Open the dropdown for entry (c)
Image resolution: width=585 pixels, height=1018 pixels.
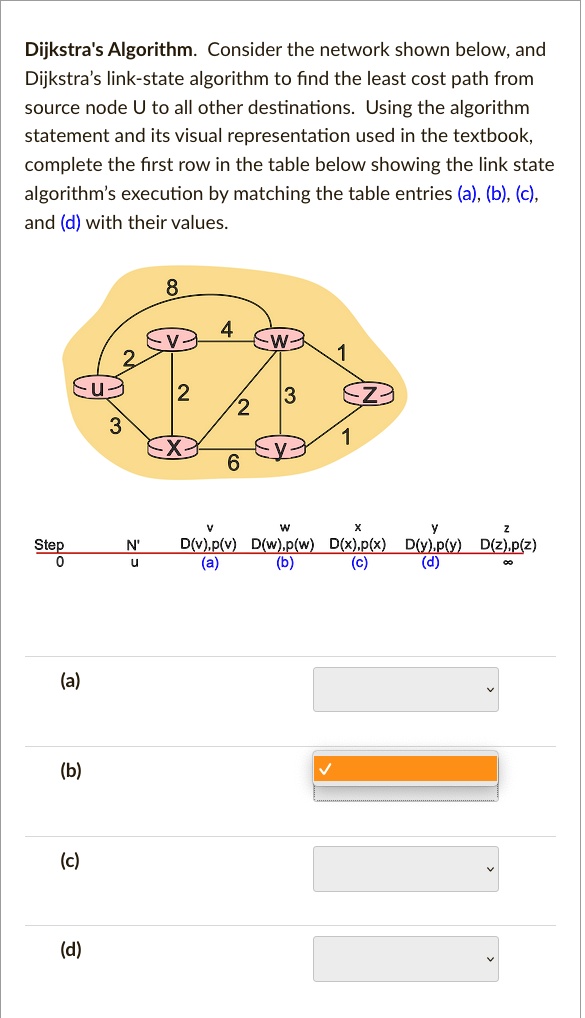click(x=406, y=869)
